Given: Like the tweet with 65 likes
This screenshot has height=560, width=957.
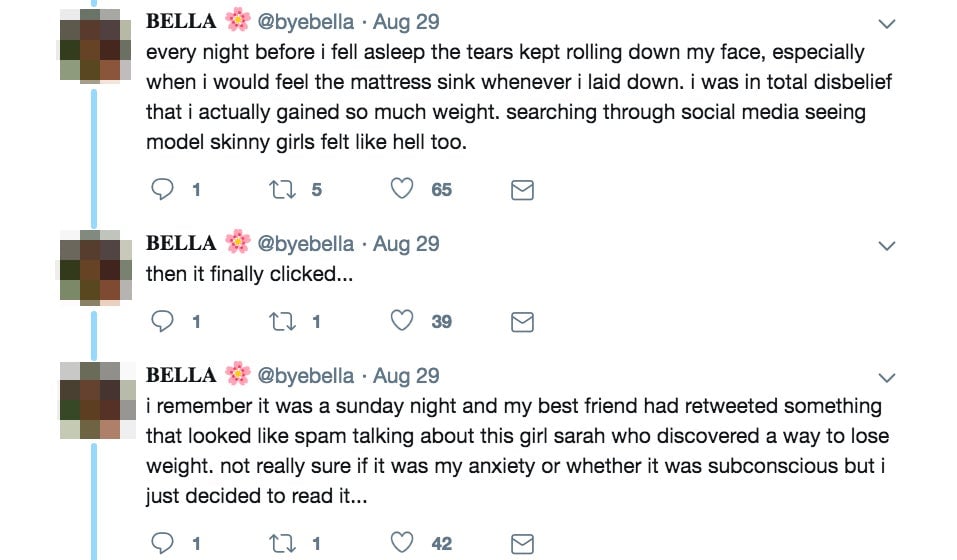Looking at the screenshot, I should pos(402,189).
